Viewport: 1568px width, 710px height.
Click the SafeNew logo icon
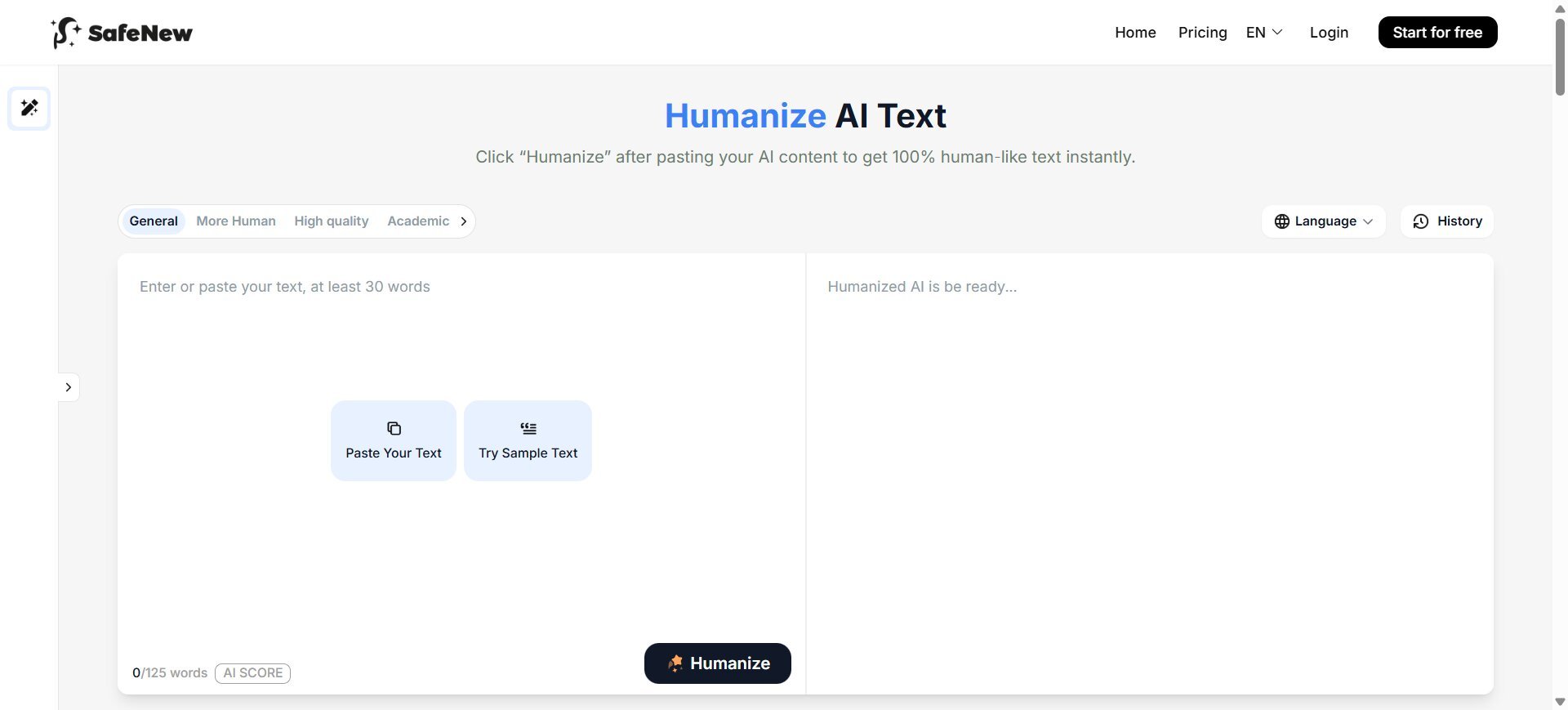[x=65, y=33]
